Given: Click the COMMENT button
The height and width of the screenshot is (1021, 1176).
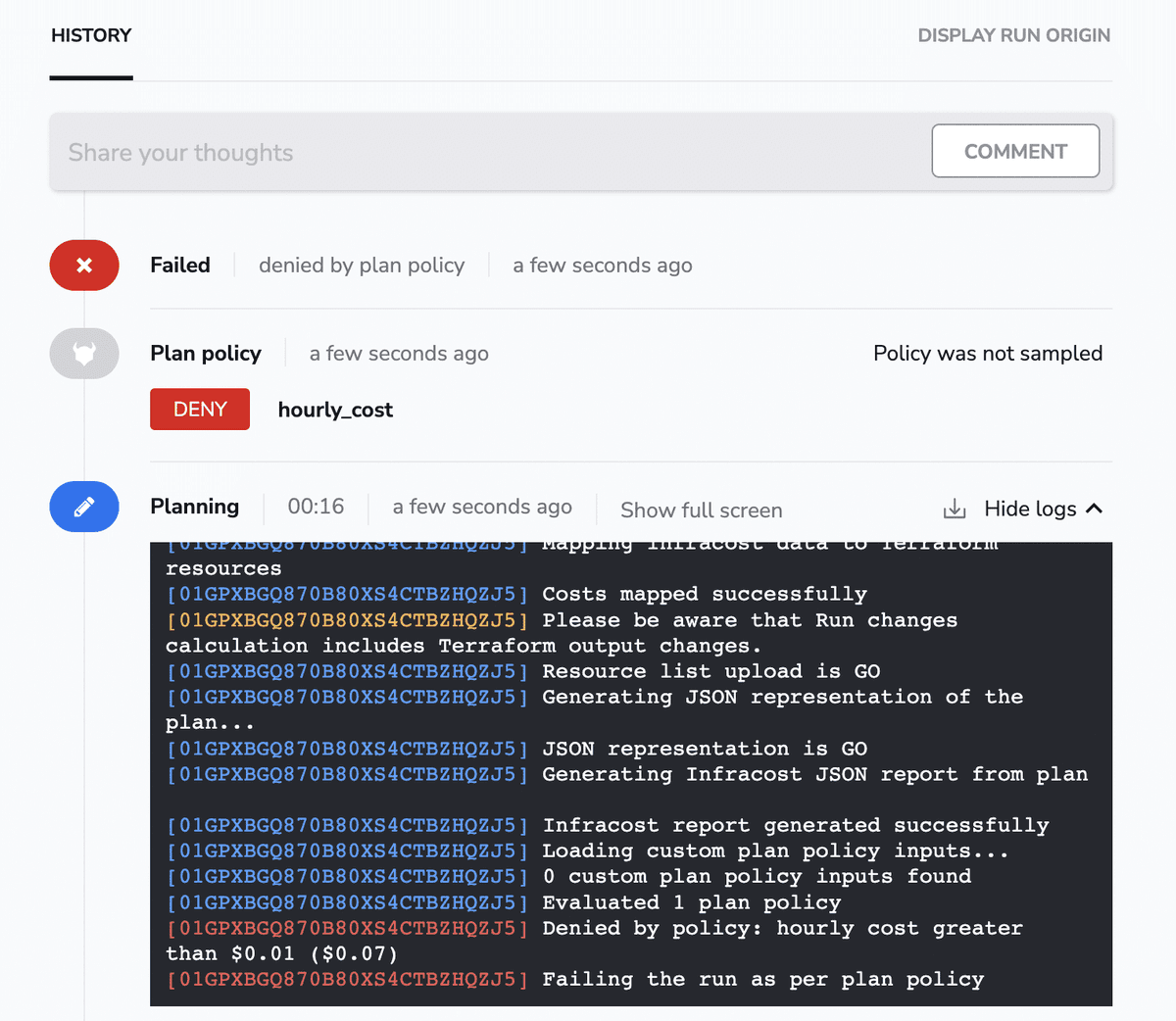Looking at the screenshot, I should click(1015, 151).
